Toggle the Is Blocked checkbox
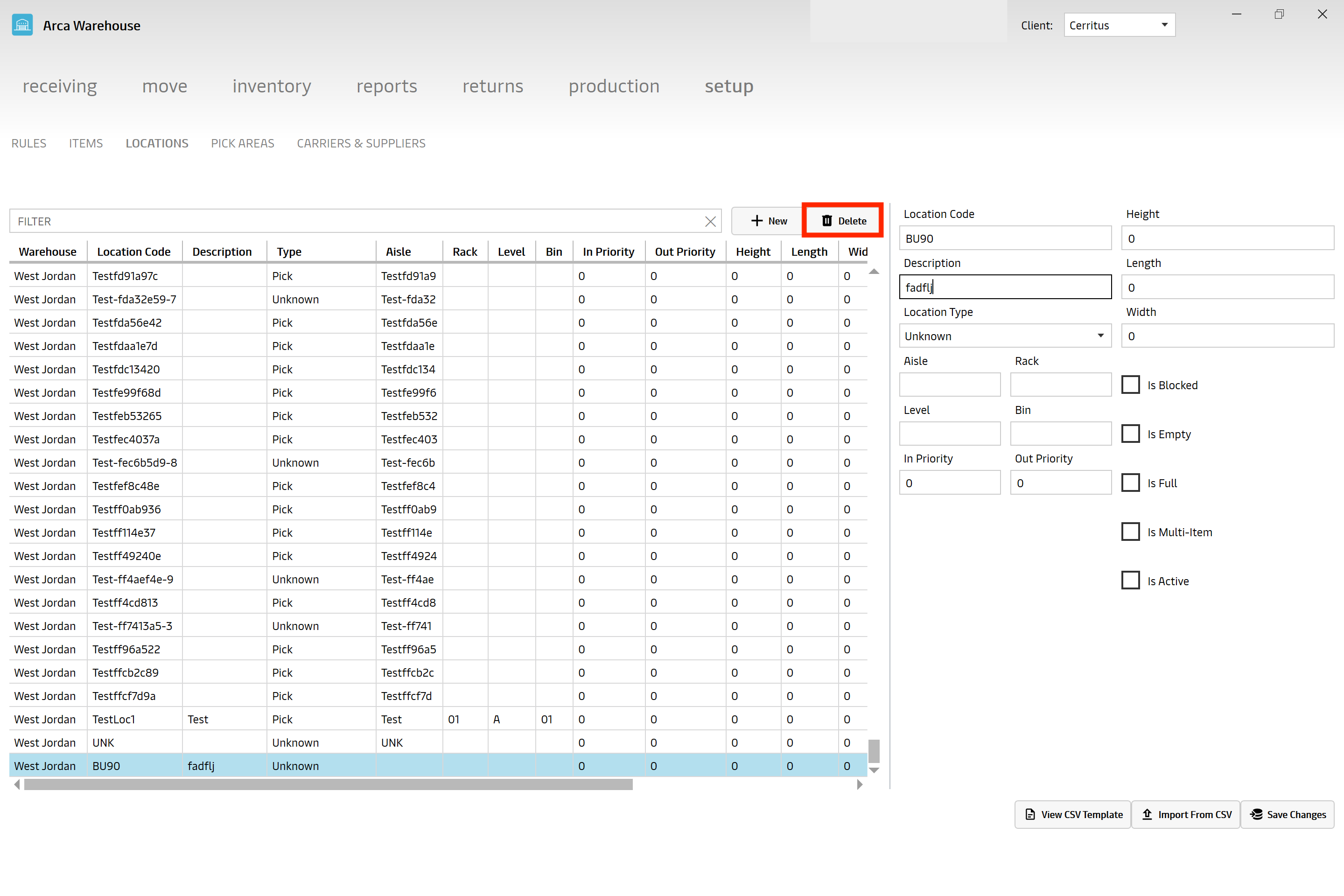1344x896 pixels. point(1130,385)
